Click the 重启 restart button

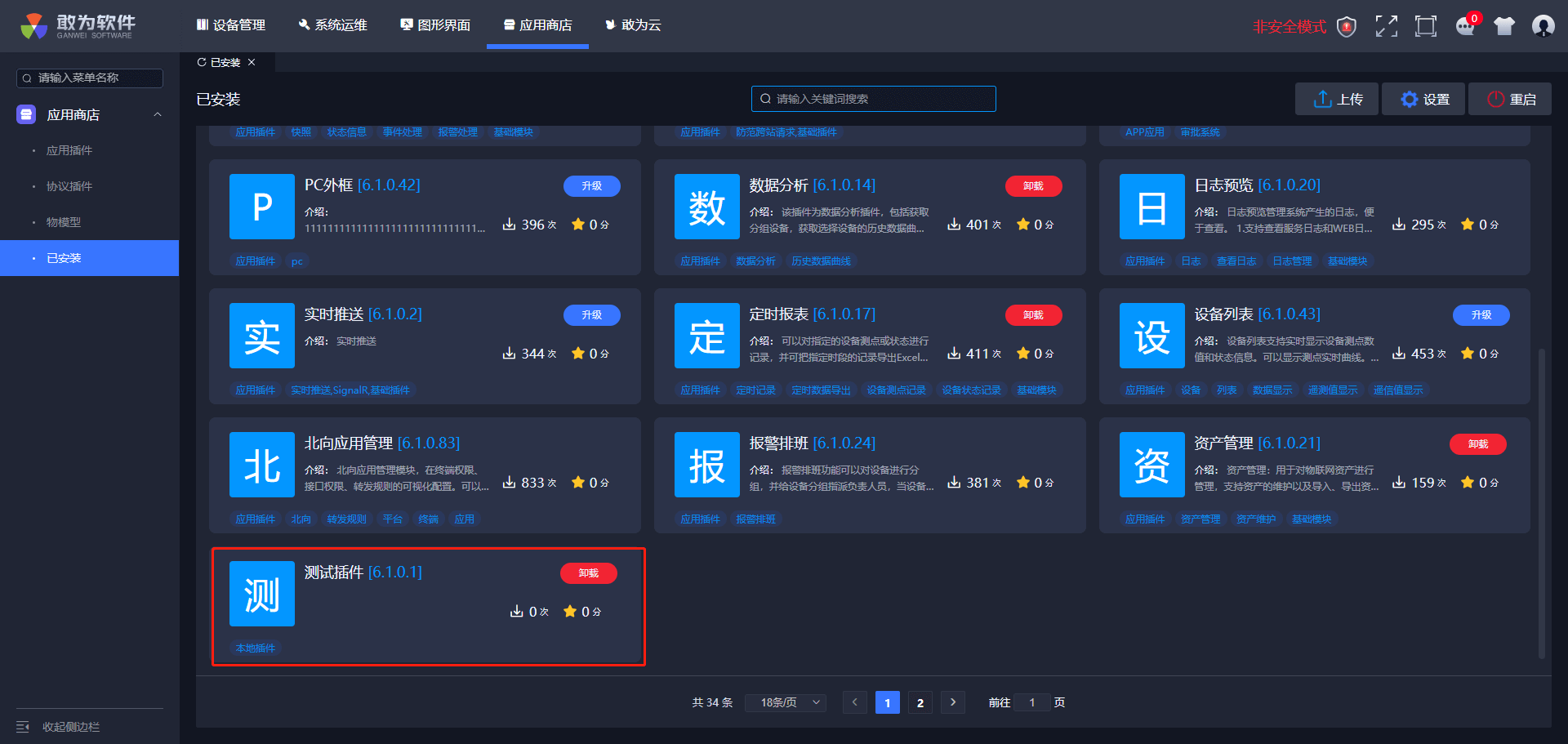click(1510, 99)
